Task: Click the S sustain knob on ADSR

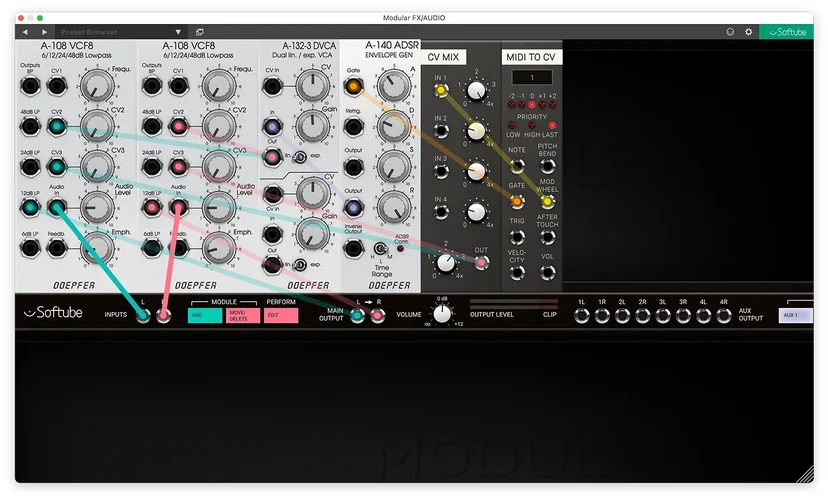Action: coord(393,167)
